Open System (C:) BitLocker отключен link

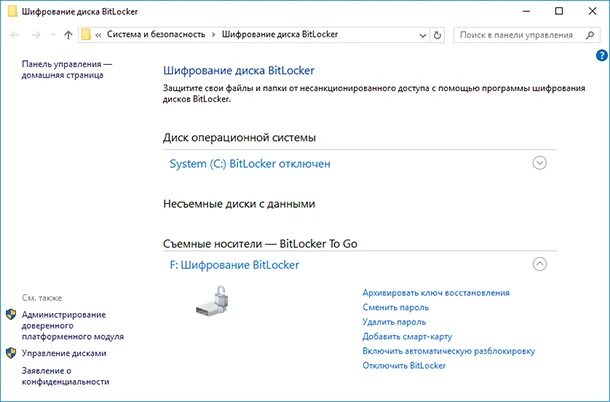(x=250, y=163)
